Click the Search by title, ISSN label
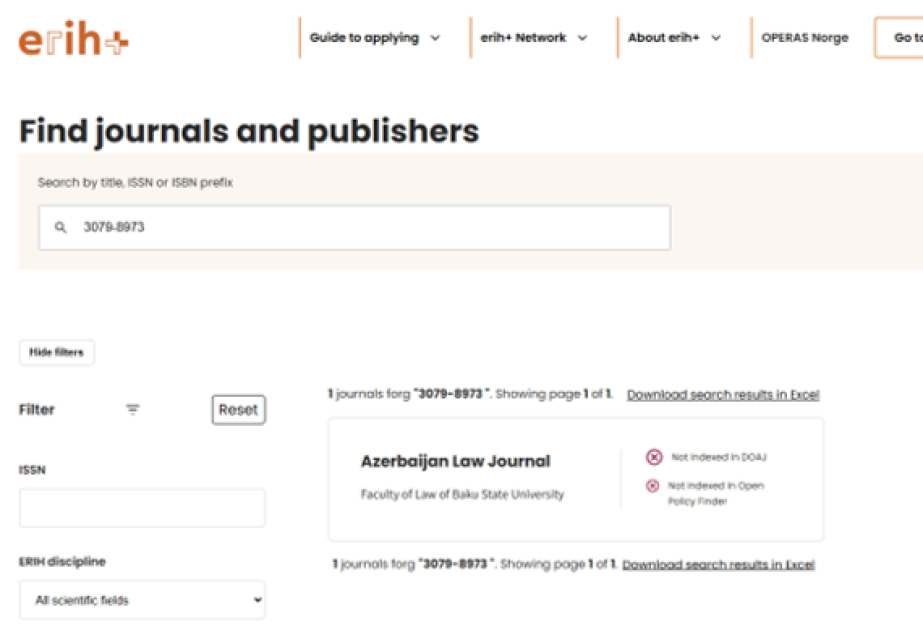923x630 pixels. pyautogui.click(x=135, y=183)
